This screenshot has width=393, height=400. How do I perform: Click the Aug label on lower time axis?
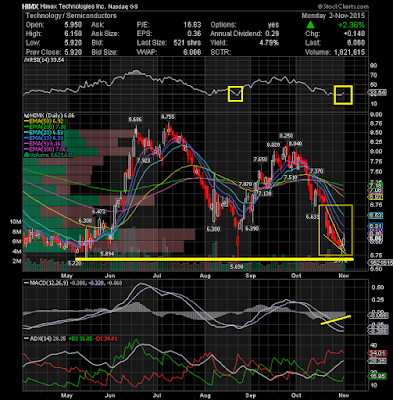pos(206,395)
